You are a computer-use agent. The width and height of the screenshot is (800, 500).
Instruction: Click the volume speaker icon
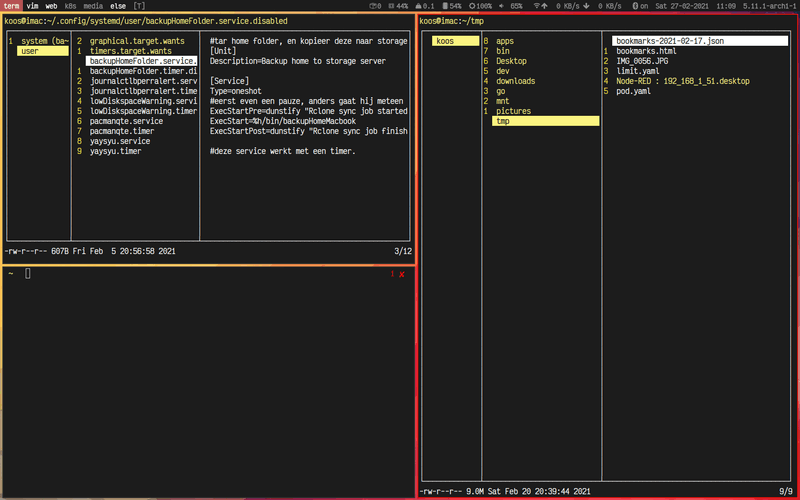(501, 6)
